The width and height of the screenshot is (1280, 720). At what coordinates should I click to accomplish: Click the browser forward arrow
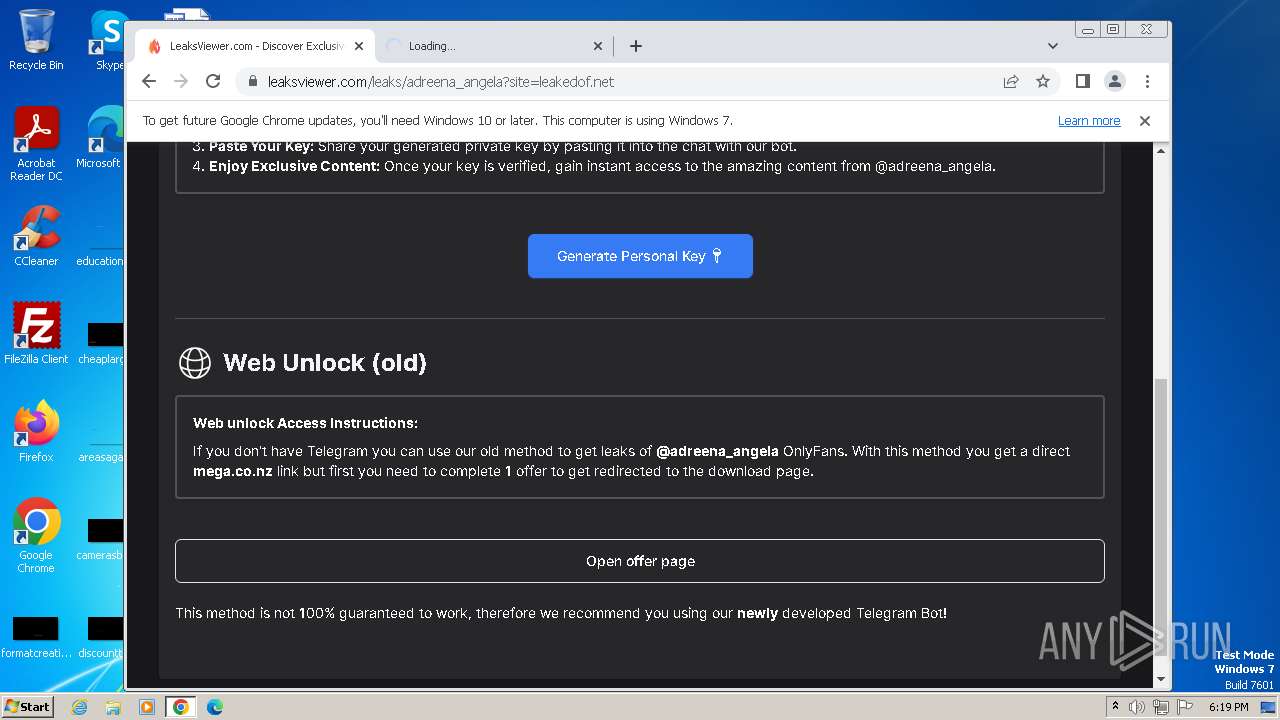181,81
